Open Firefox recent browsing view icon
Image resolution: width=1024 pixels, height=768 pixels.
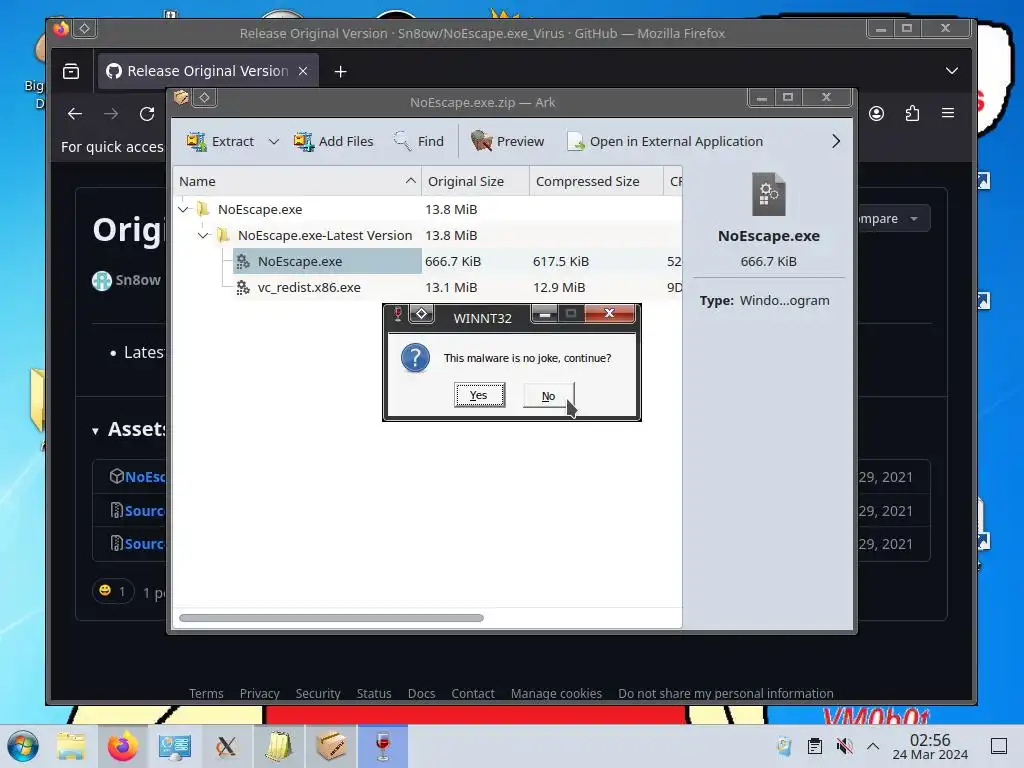coord(71,71)
